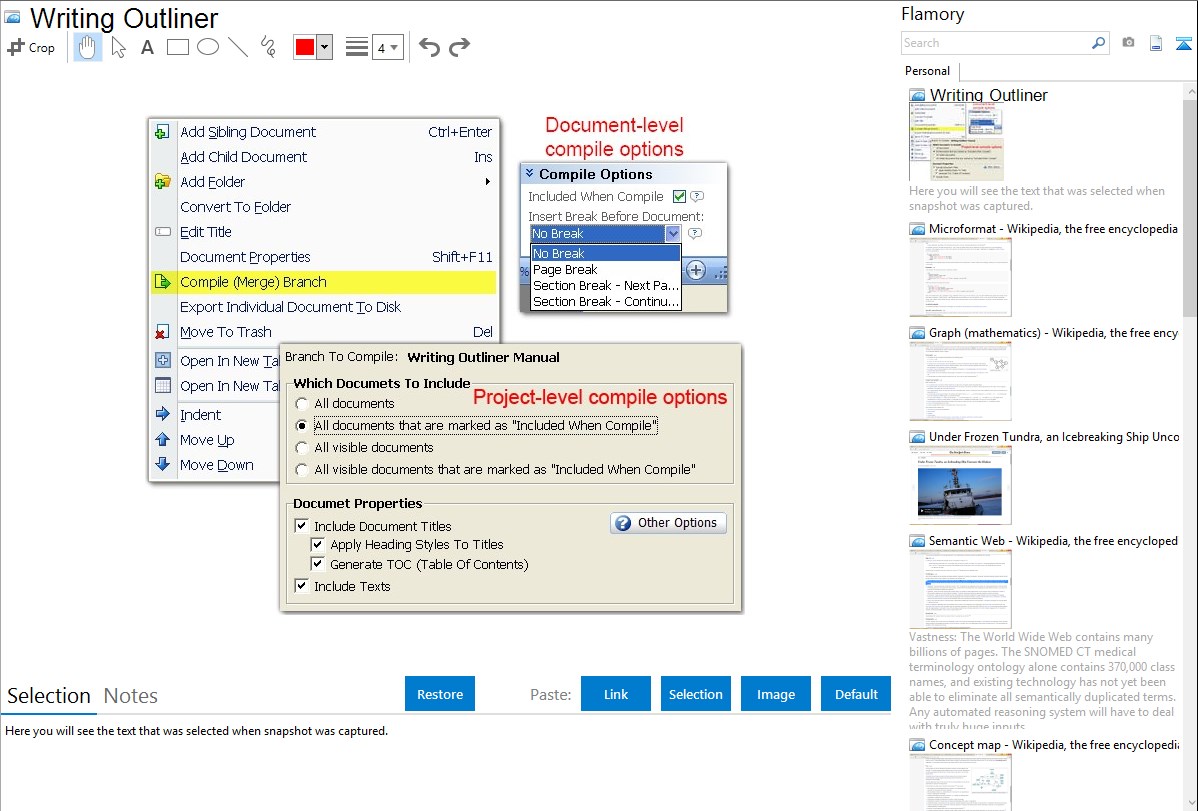The height and width of the screenshot is (811, 1198).
Task: Choose Export Individual Document To Disk
Action: point(324,307)
